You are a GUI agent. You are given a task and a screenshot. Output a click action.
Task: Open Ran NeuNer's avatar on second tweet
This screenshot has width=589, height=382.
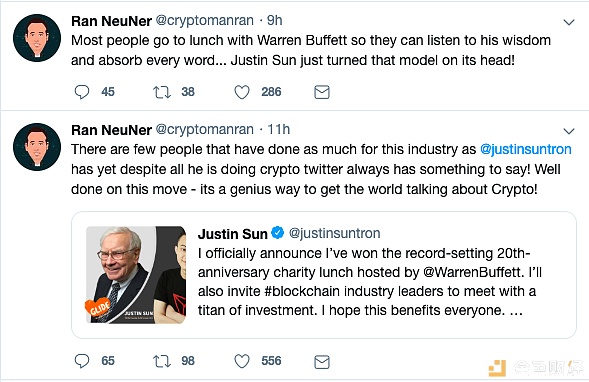point(37,147)
